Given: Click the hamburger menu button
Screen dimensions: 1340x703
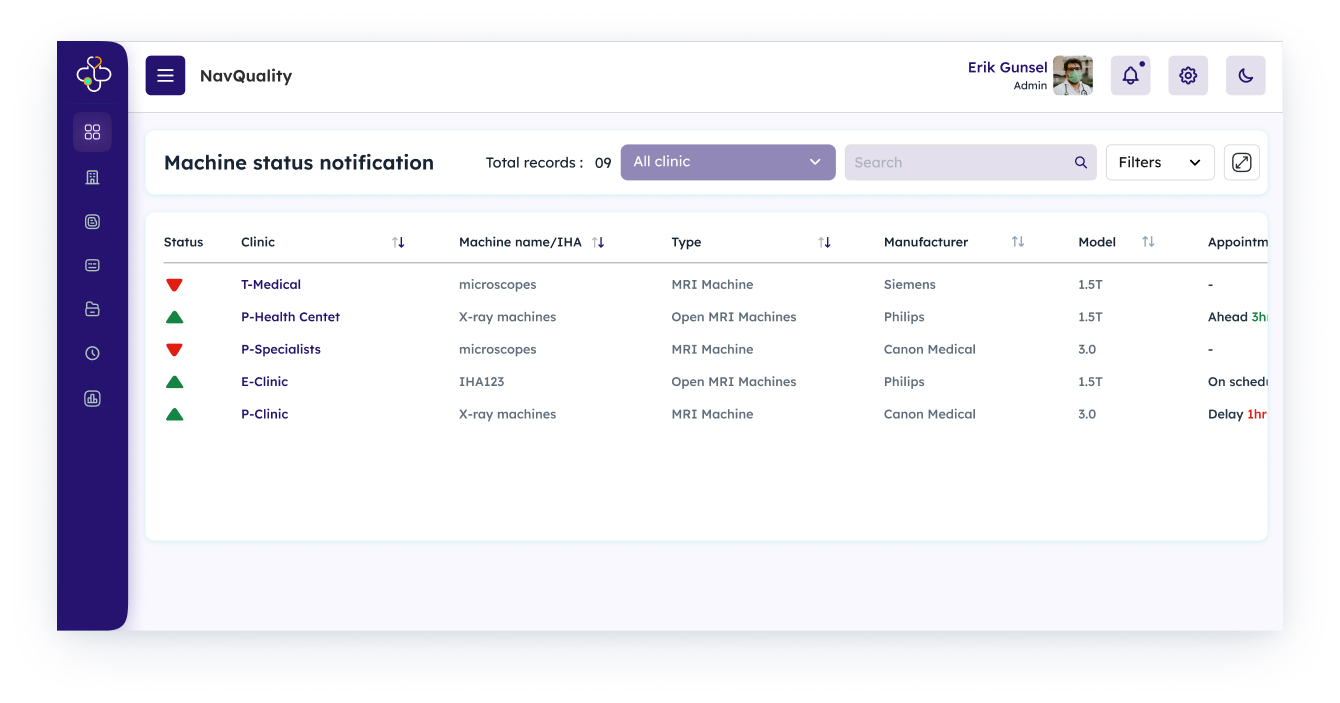Looking at the screenshot, I should tap(165, 76).
